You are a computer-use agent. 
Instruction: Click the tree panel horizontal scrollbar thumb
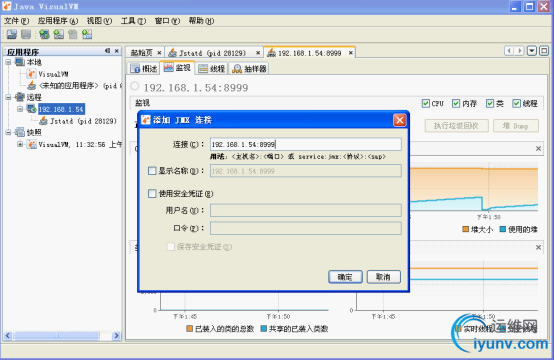[x=57, y=335]
